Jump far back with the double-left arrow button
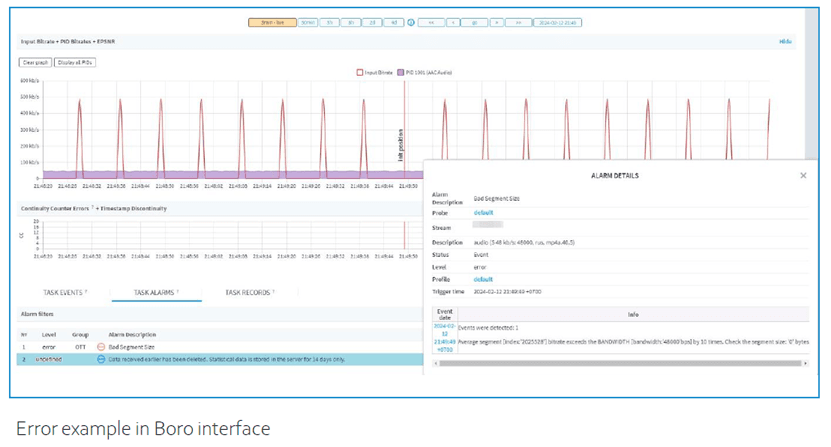The width and height of the screenshot is (831, 447). pyautogui.click(x=430, y=22)
